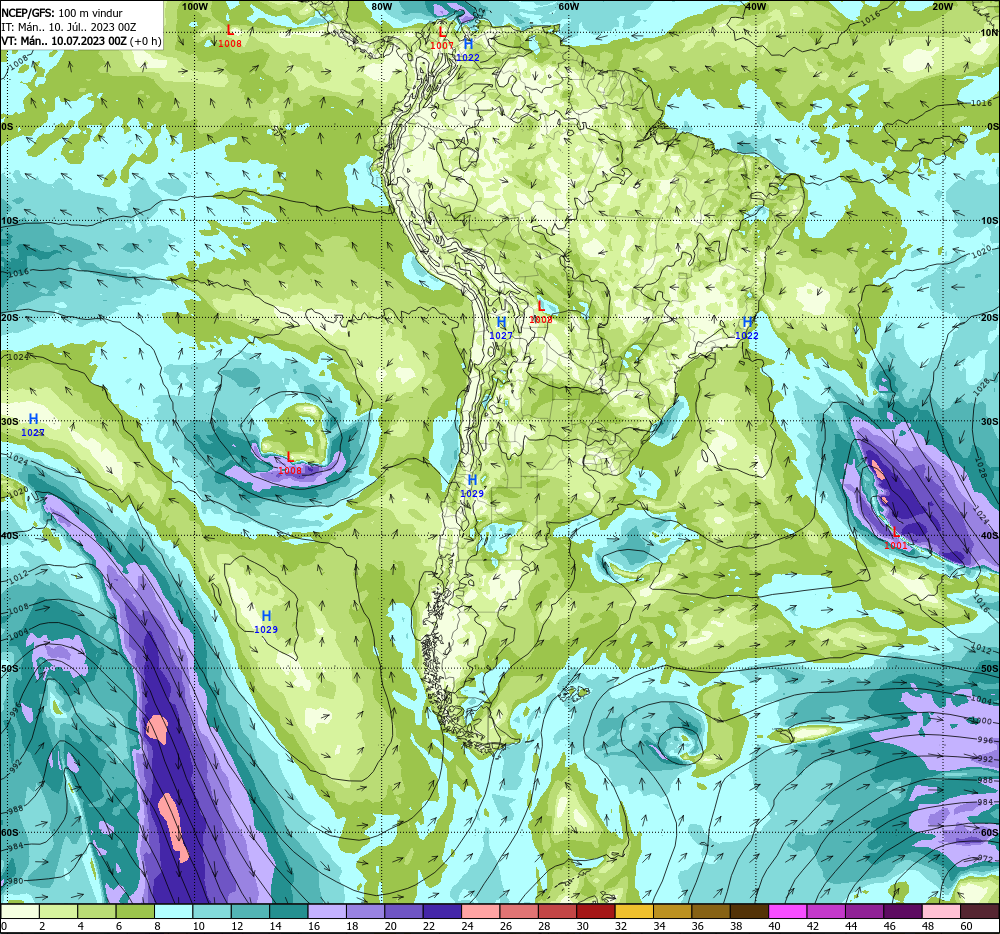Click the 80W longitude label
Screen dimensions: 1000x934
[x=381, y=6]
